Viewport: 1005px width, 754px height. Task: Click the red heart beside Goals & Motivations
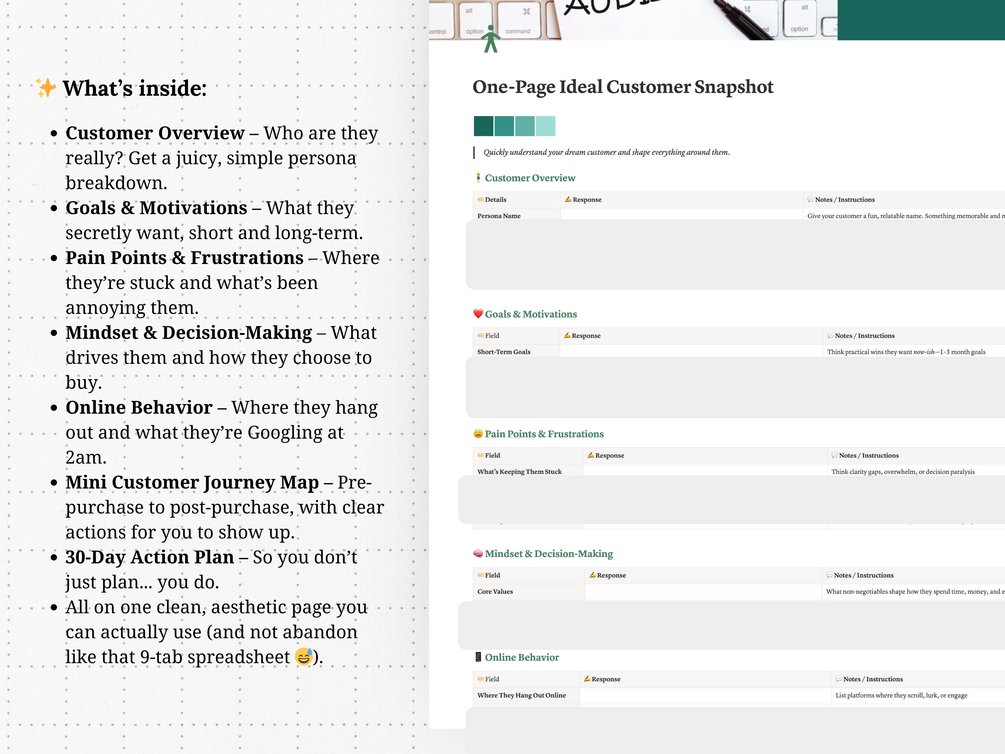(x=478, y=314)
